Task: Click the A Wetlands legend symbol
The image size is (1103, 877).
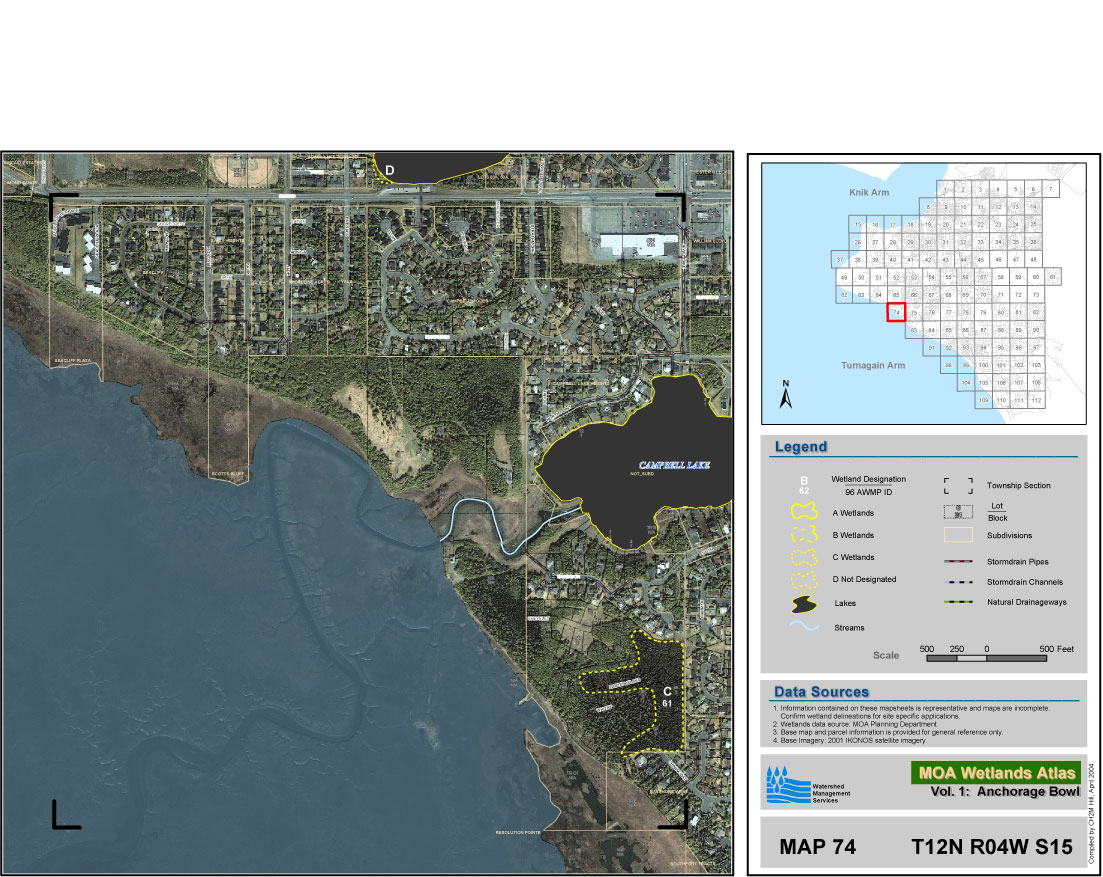Action: click(x=803, y=512)
